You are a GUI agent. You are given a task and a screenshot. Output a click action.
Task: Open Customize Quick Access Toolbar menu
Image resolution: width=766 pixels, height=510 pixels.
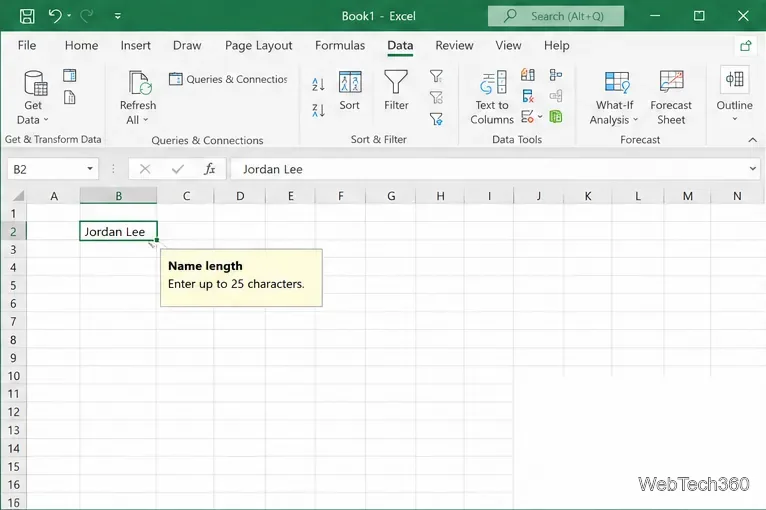point(118,16)
